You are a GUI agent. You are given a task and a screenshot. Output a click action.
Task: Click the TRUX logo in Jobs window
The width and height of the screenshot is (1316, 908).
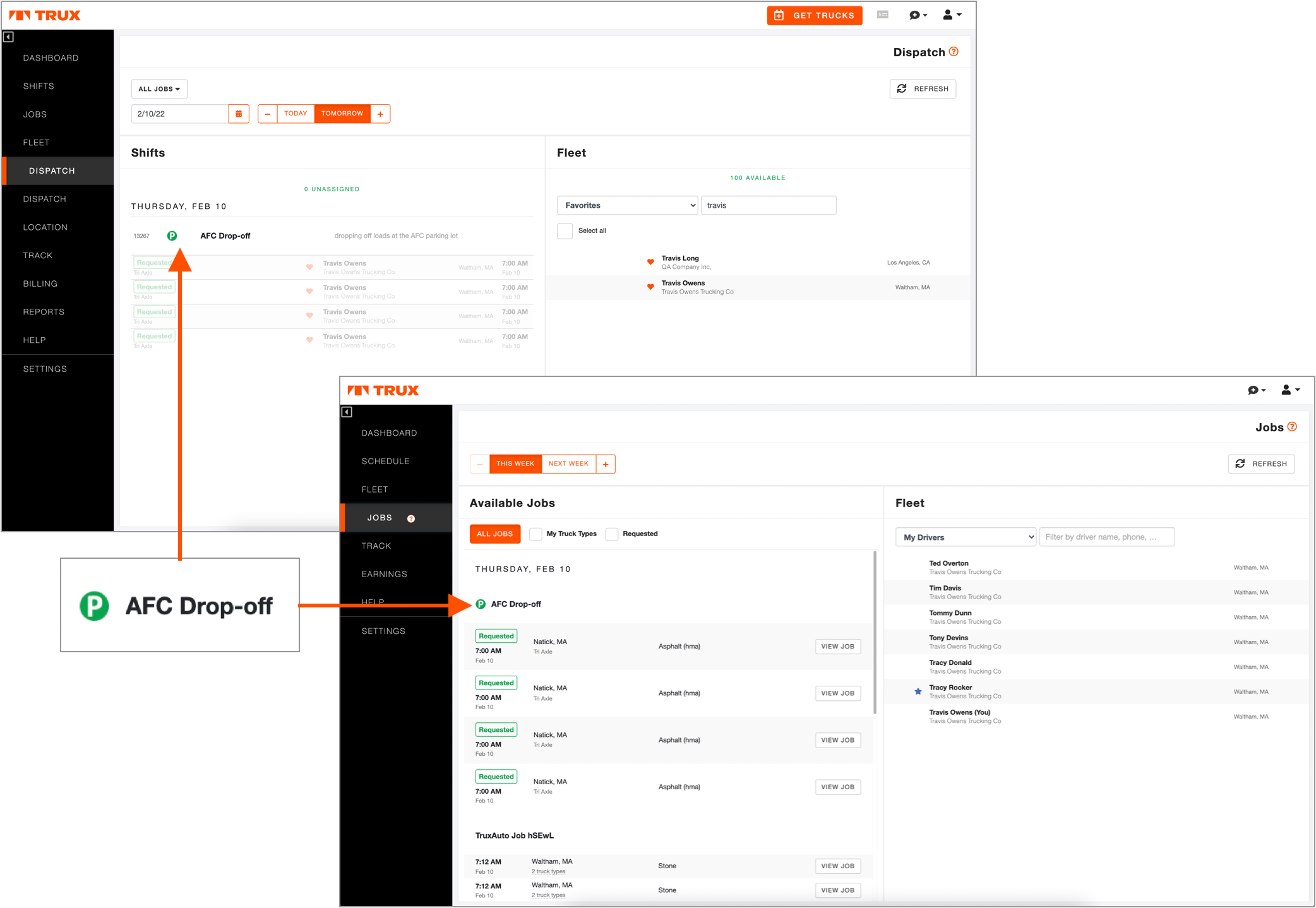383,390
